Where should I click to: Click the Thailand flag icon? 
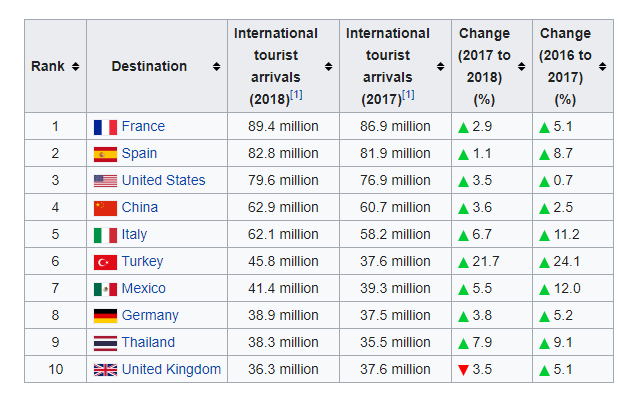[105, 343]
